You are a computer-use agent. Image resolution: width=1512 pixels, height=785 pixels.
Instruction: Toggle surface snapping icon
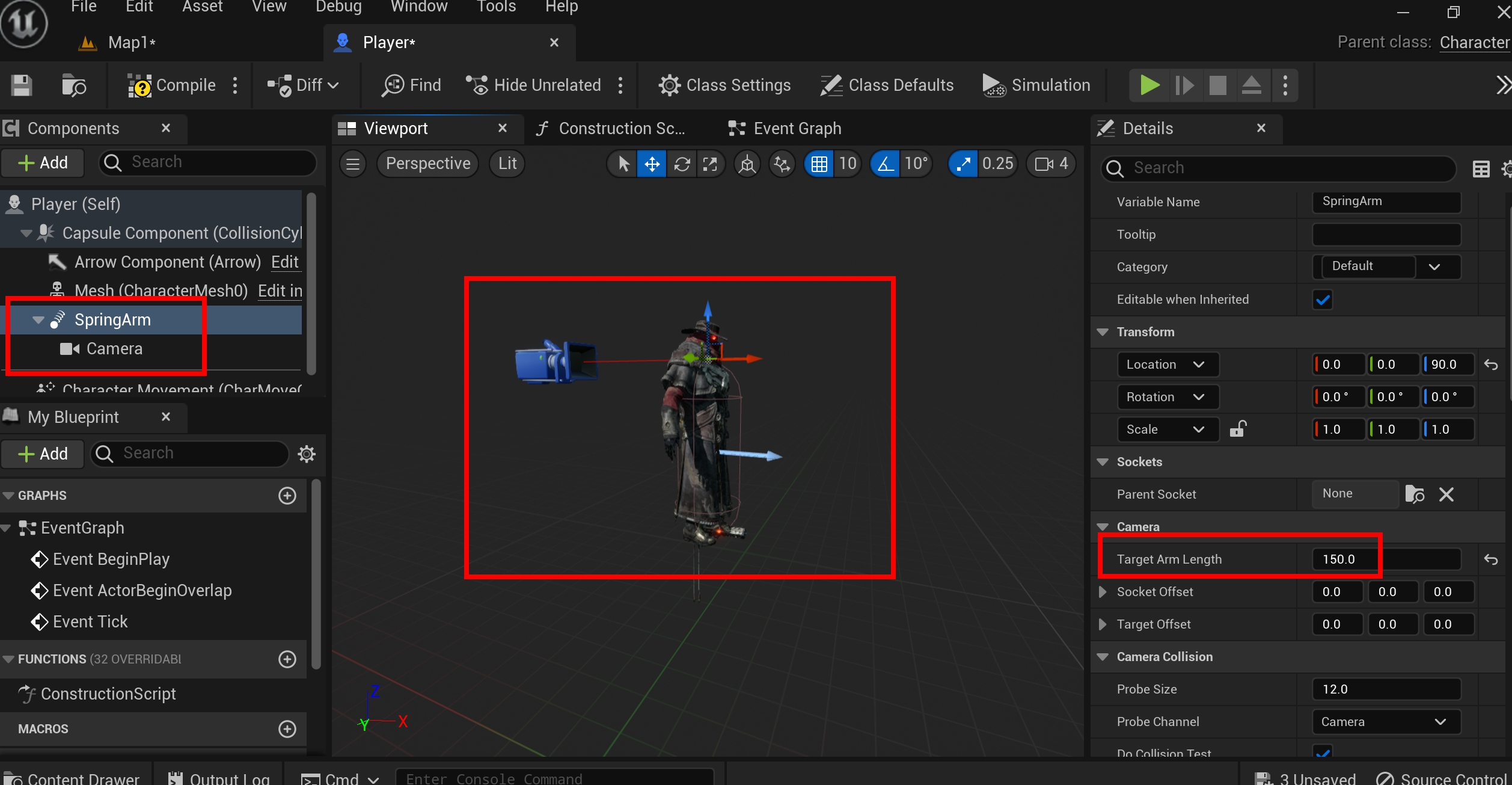tap(782, 164)
